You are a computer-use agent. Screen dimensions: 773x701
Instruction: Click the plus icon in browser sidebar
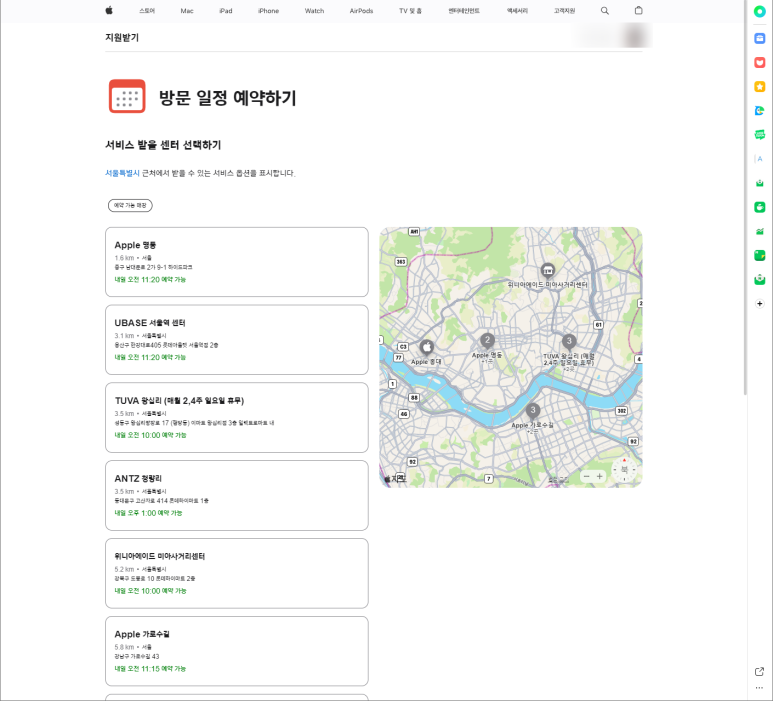pos(760,303)
